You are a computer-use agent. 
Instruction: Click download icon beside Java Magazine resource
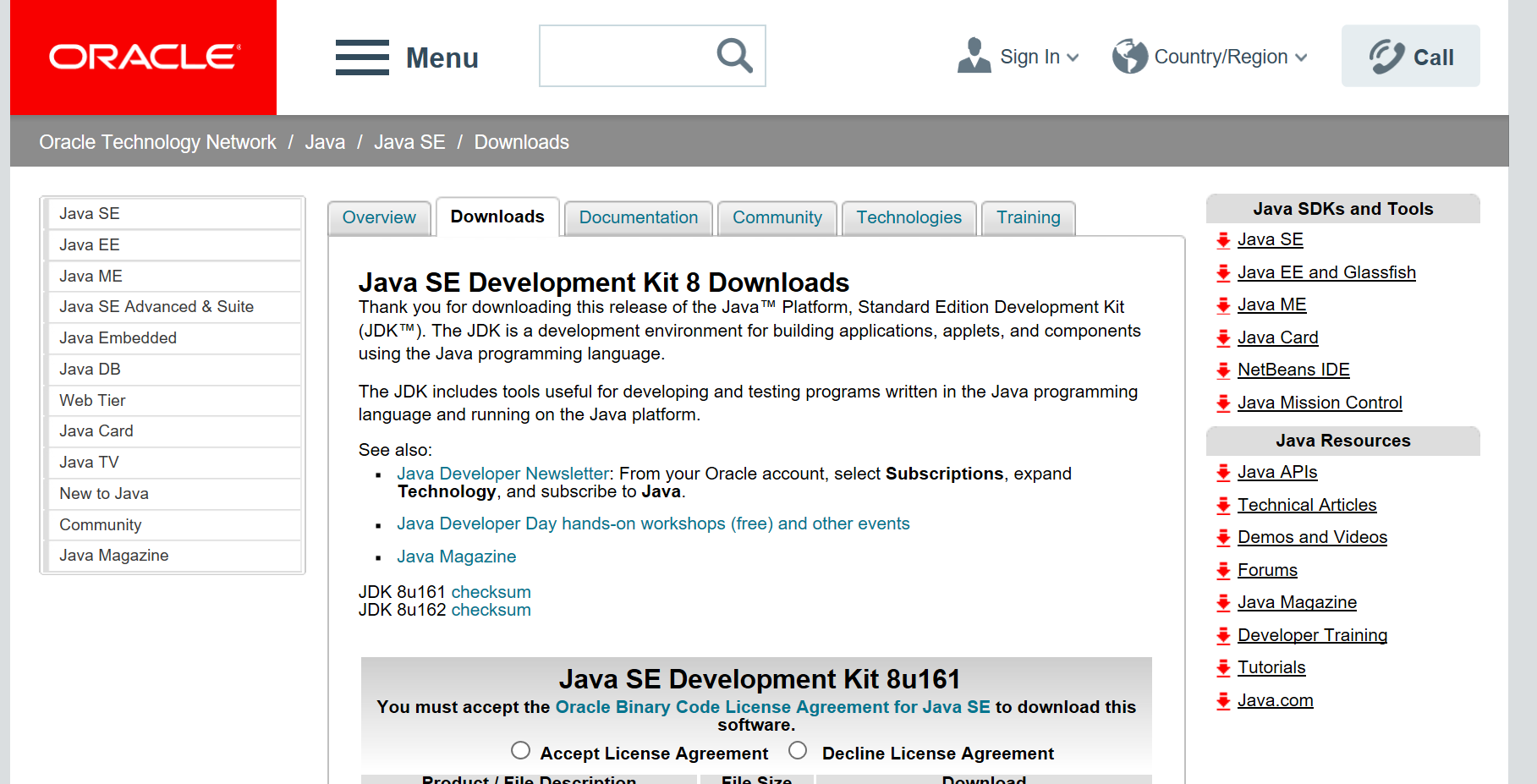click(1223, 603)
